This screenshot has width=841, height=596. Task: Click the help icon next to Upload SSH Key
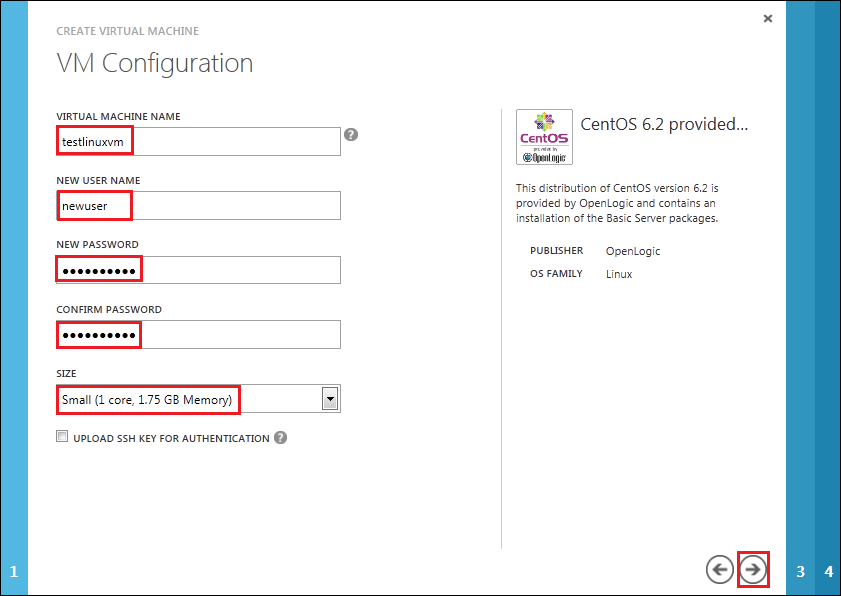coord(281,437)
